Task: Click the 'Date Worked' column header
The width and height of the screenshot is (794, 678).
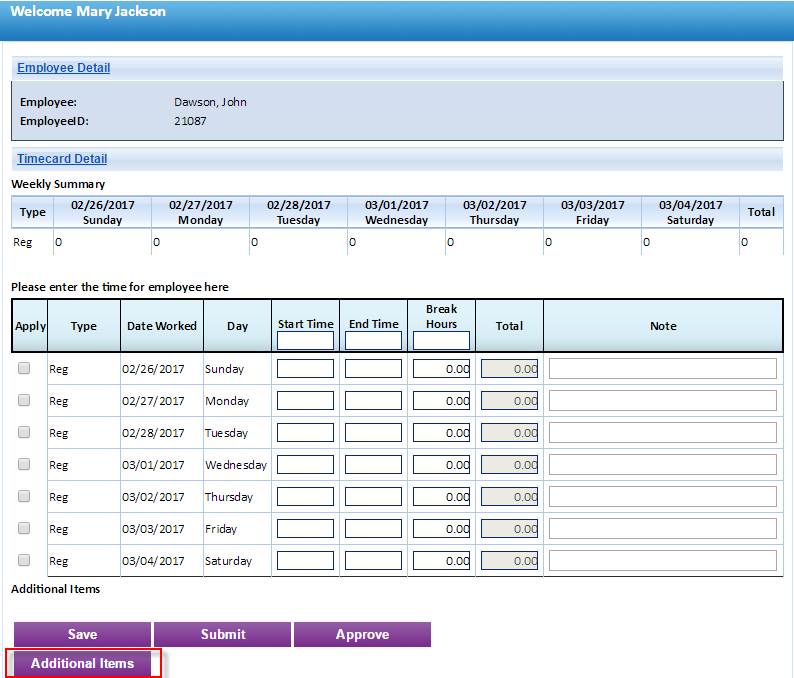Action: click(x=162, y=326)
